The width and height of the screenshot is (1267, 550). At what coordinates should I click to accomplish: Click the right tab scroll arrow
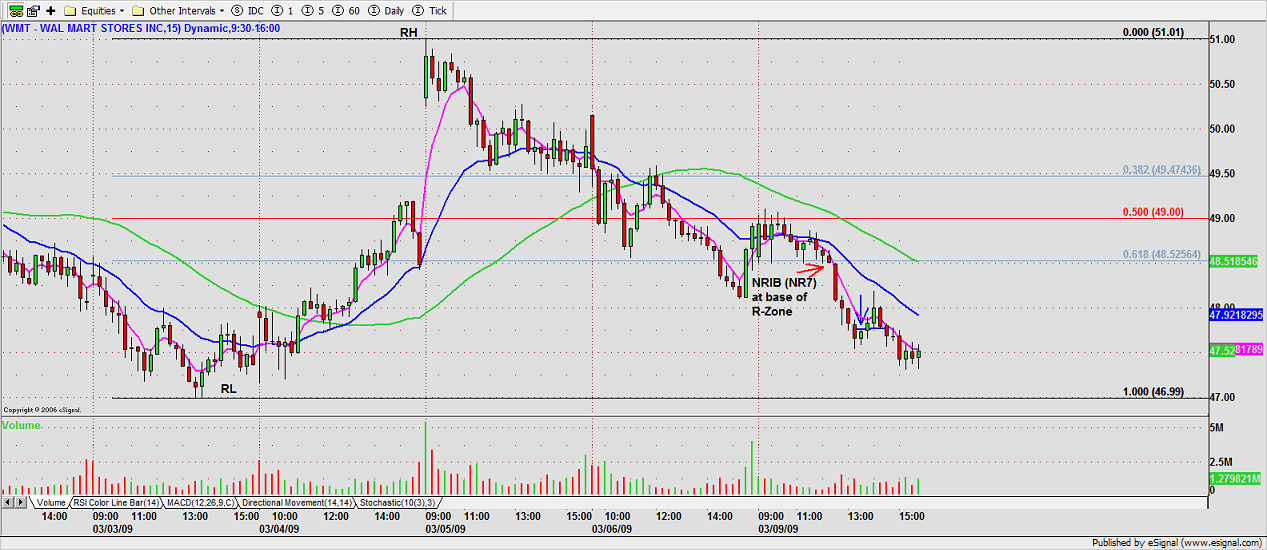[20, 501]
